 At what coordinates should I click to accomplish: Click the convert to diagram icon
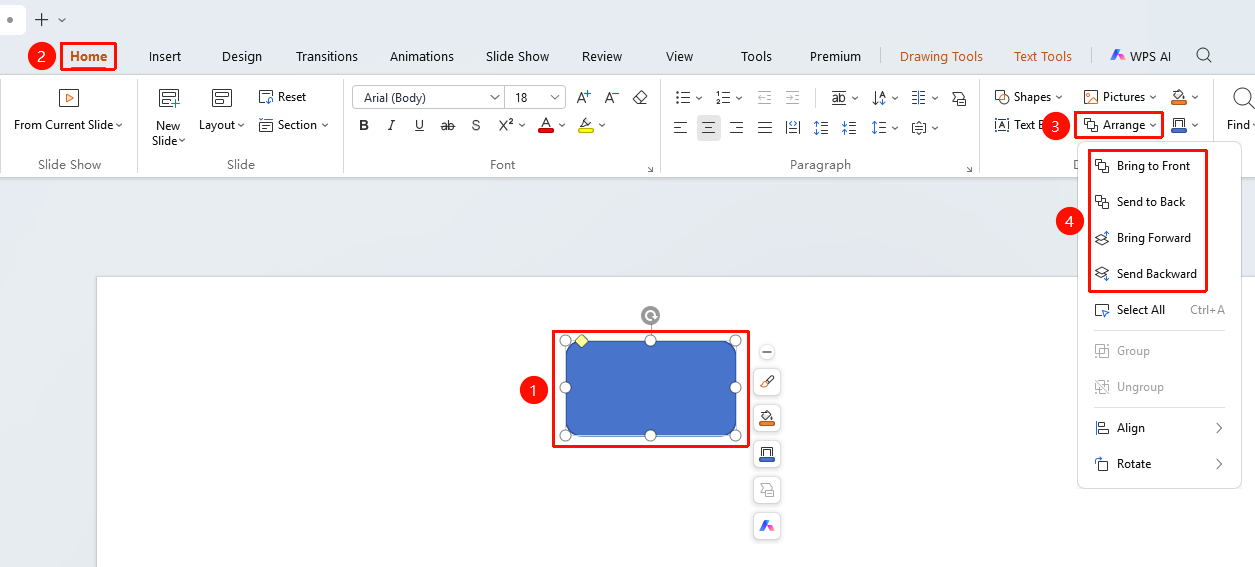point(959,97)
